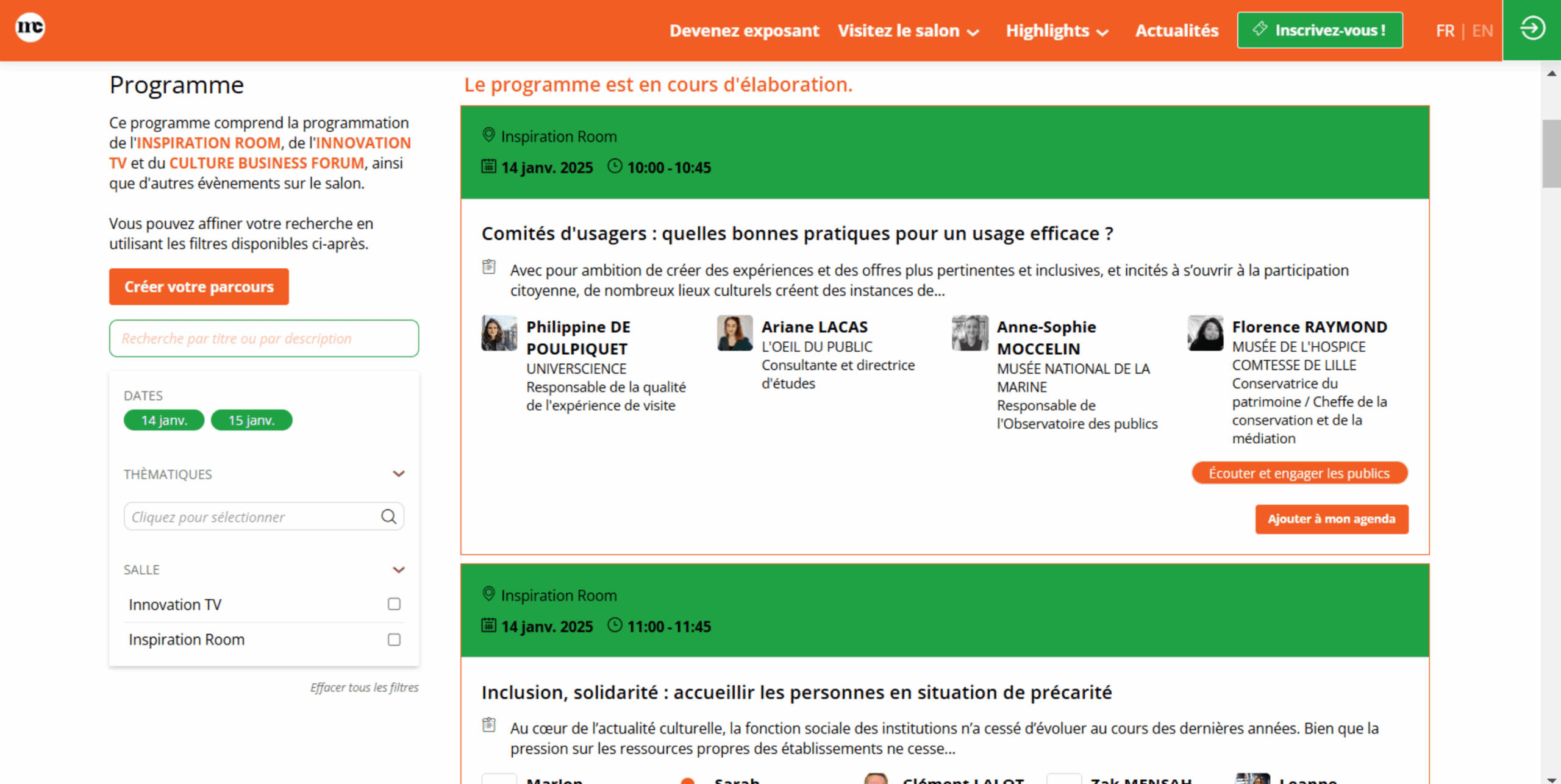The image size is (1561, 784).
Task: Click the clock icon beside 10:00 - 10:45
Action: (615, 166)
